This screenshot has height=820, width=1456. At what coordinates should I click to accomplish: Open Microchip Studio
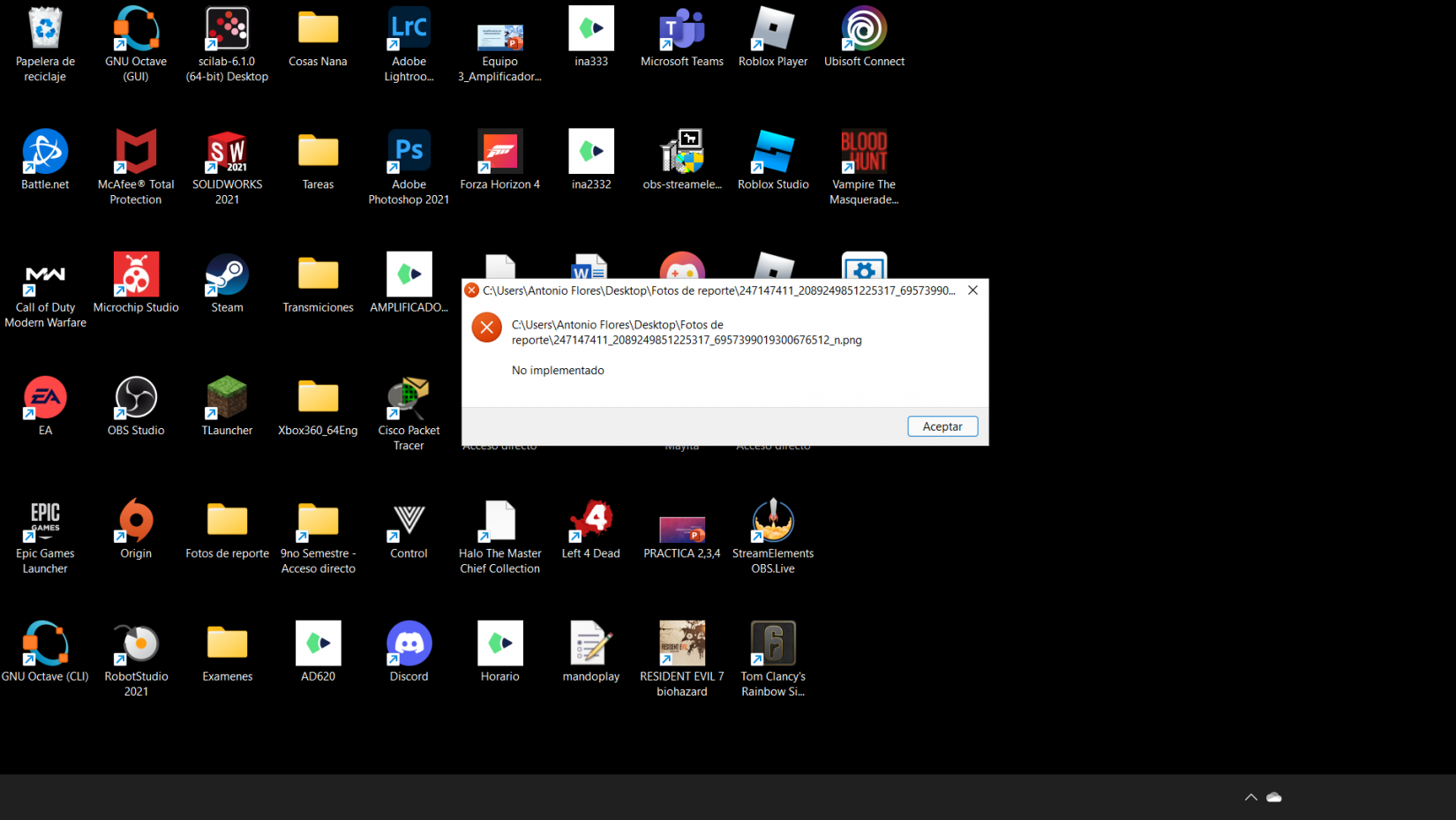pos(136,282)
